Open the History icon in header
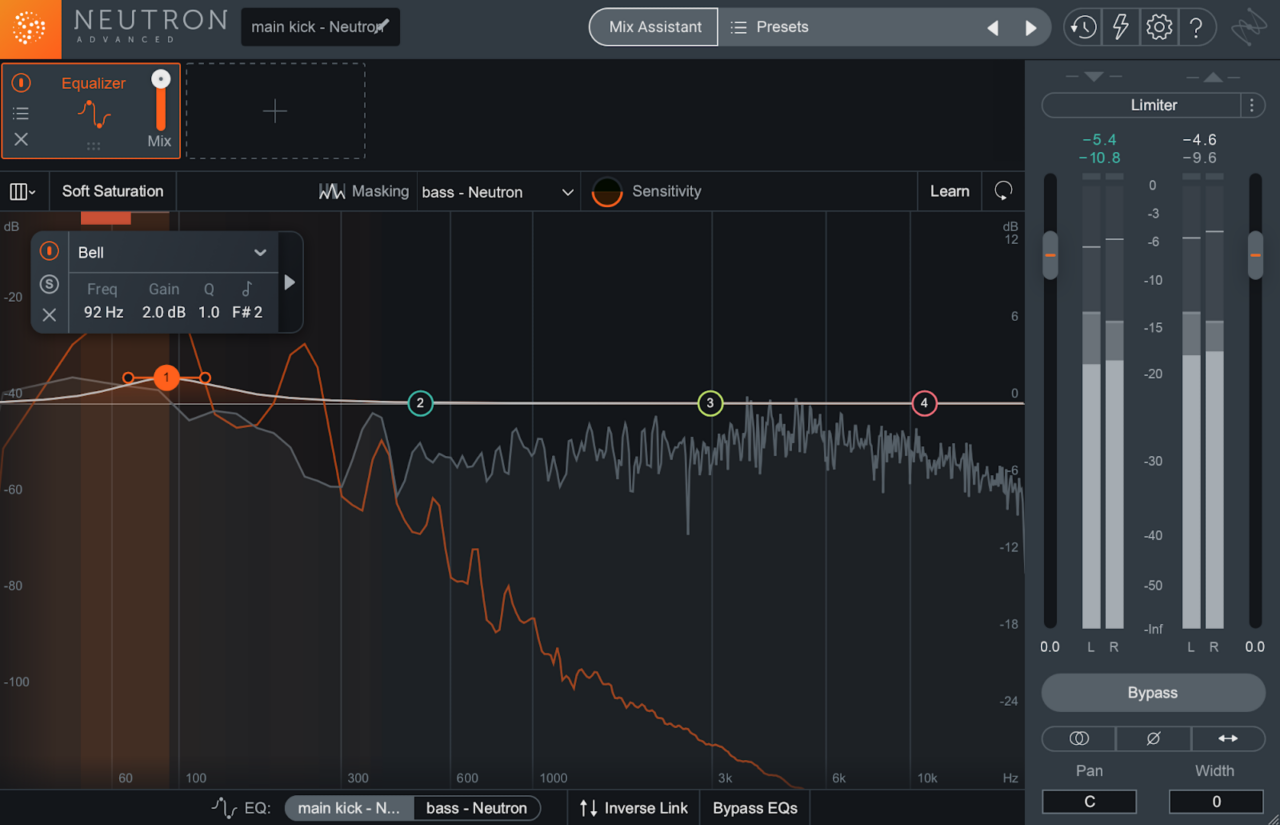1280x825 pixels. pos(1082,28)
